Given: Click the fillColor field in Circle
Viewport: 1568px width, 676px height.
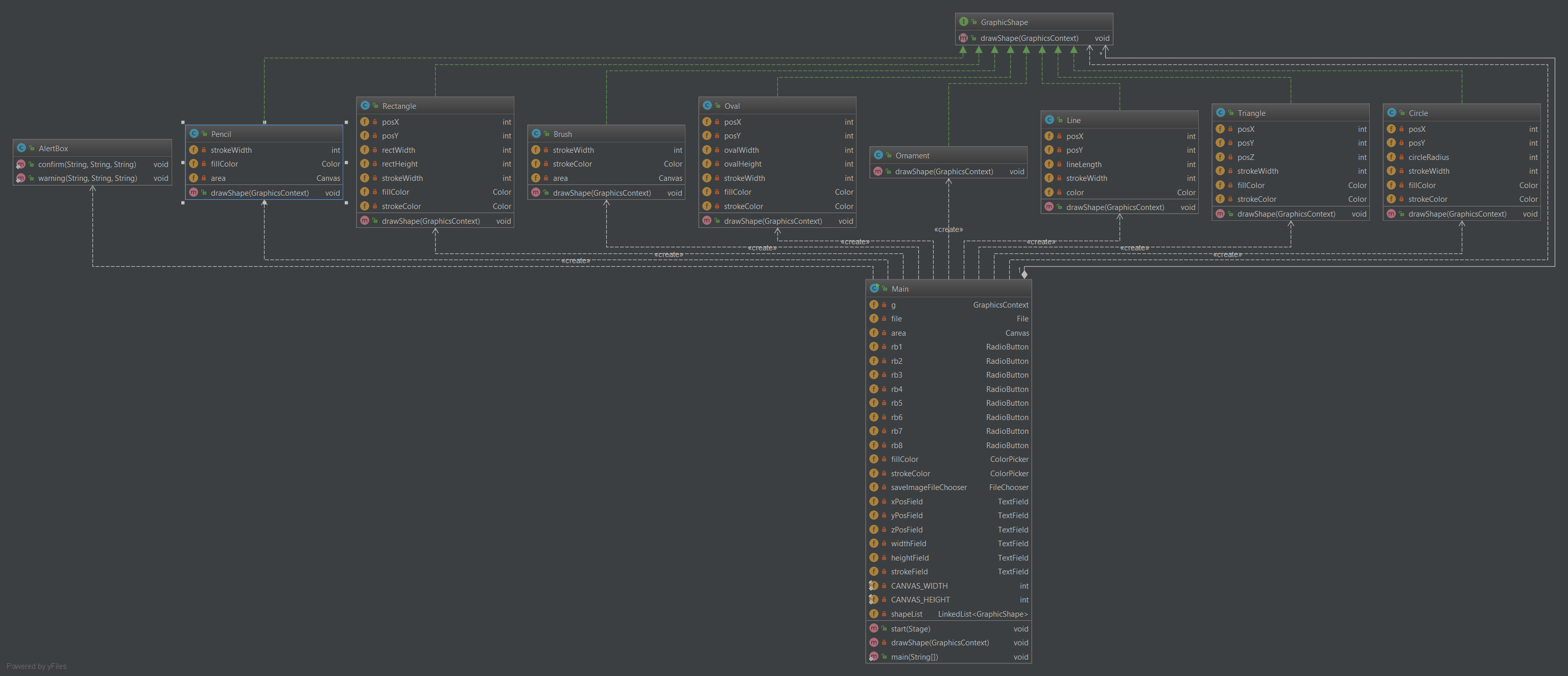Looking at the screenshot, I should tap(1461, 185).
